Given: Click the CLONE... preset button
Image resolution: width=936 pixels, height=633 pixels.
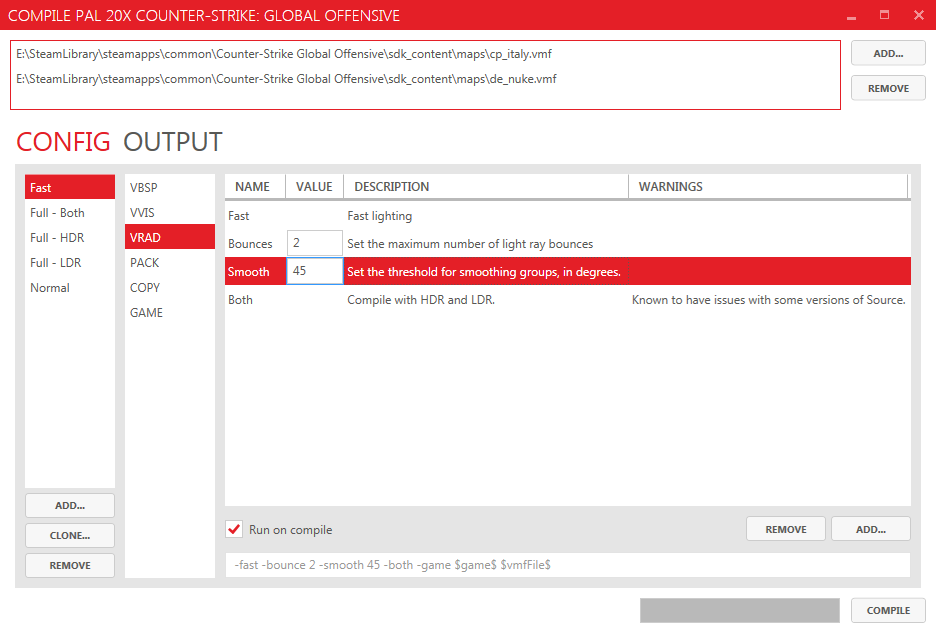Looking at the screenshot, I should tap(70, 535).
